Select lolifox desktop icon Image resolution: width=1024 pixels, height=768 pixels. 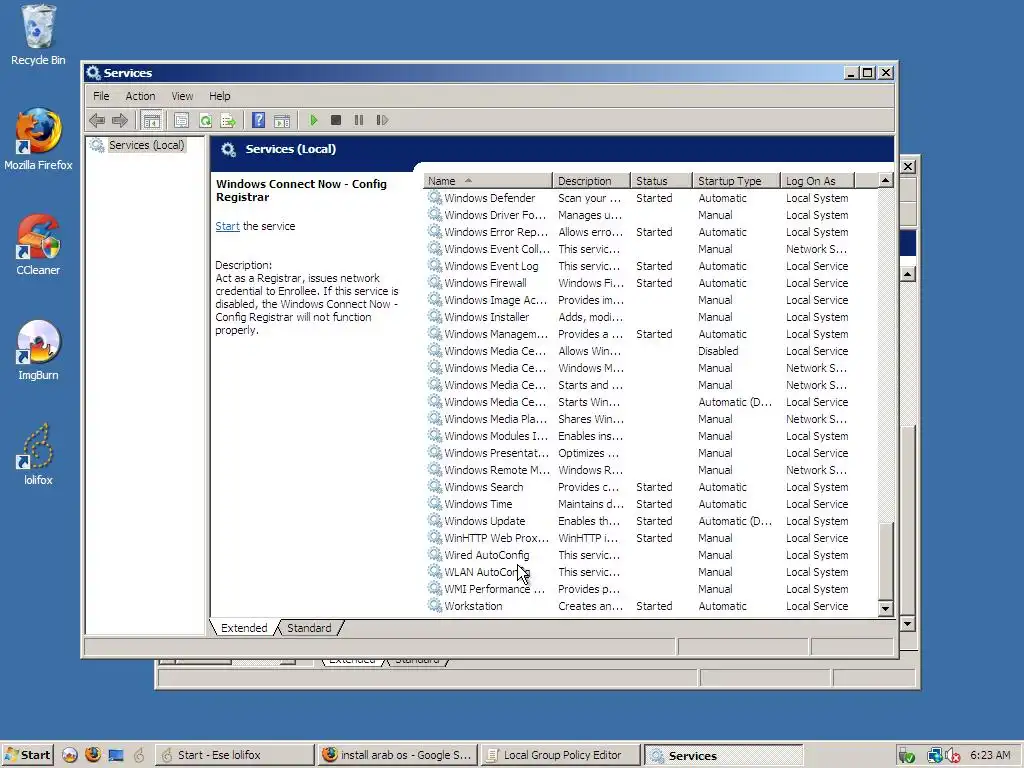38,455
